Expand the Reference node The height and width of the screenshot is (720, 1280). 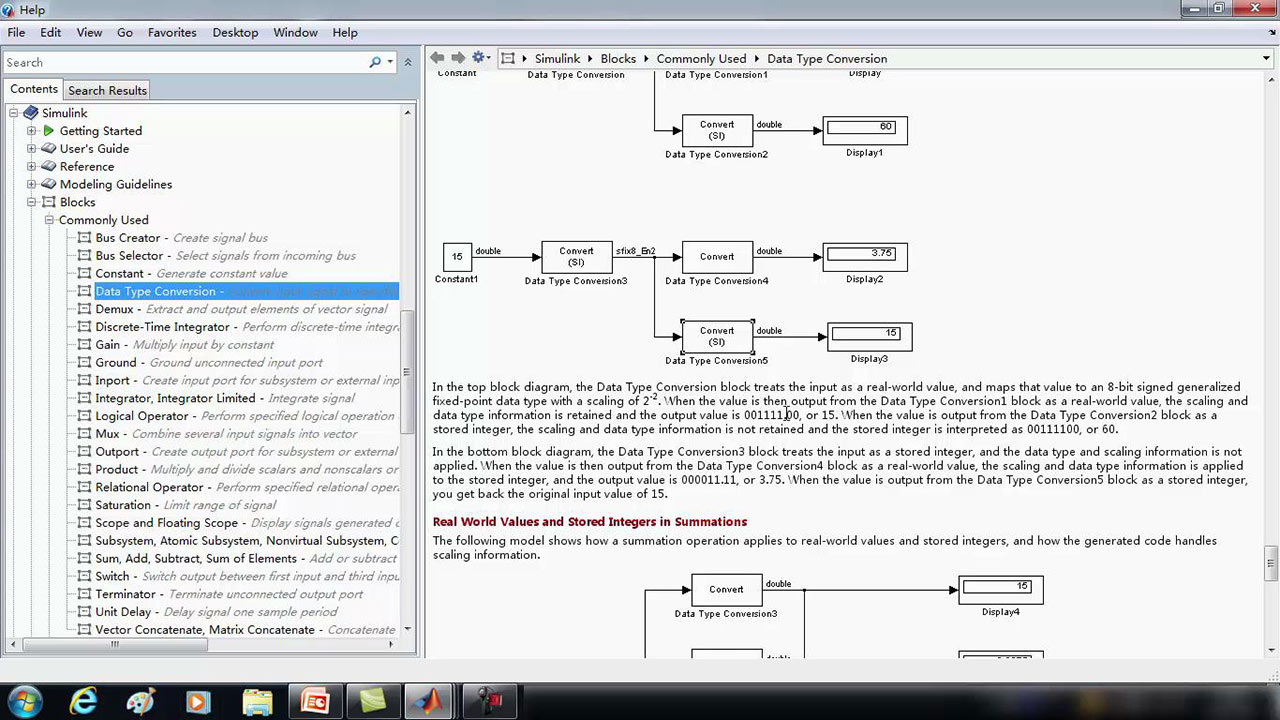pyautogui.click(x=31, y=166)
